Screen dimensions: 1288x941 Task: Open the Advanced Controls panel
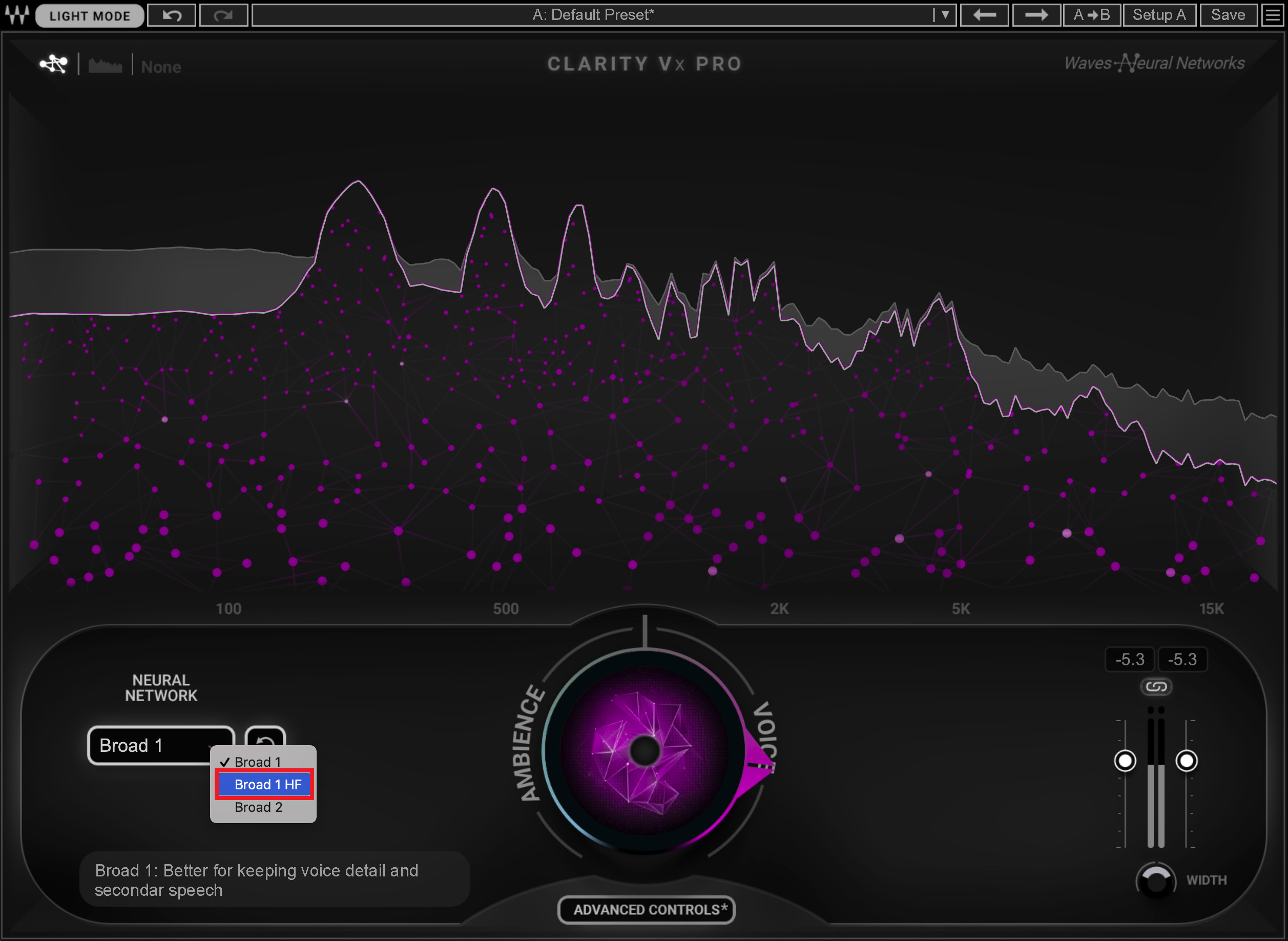tap(646, 910)
